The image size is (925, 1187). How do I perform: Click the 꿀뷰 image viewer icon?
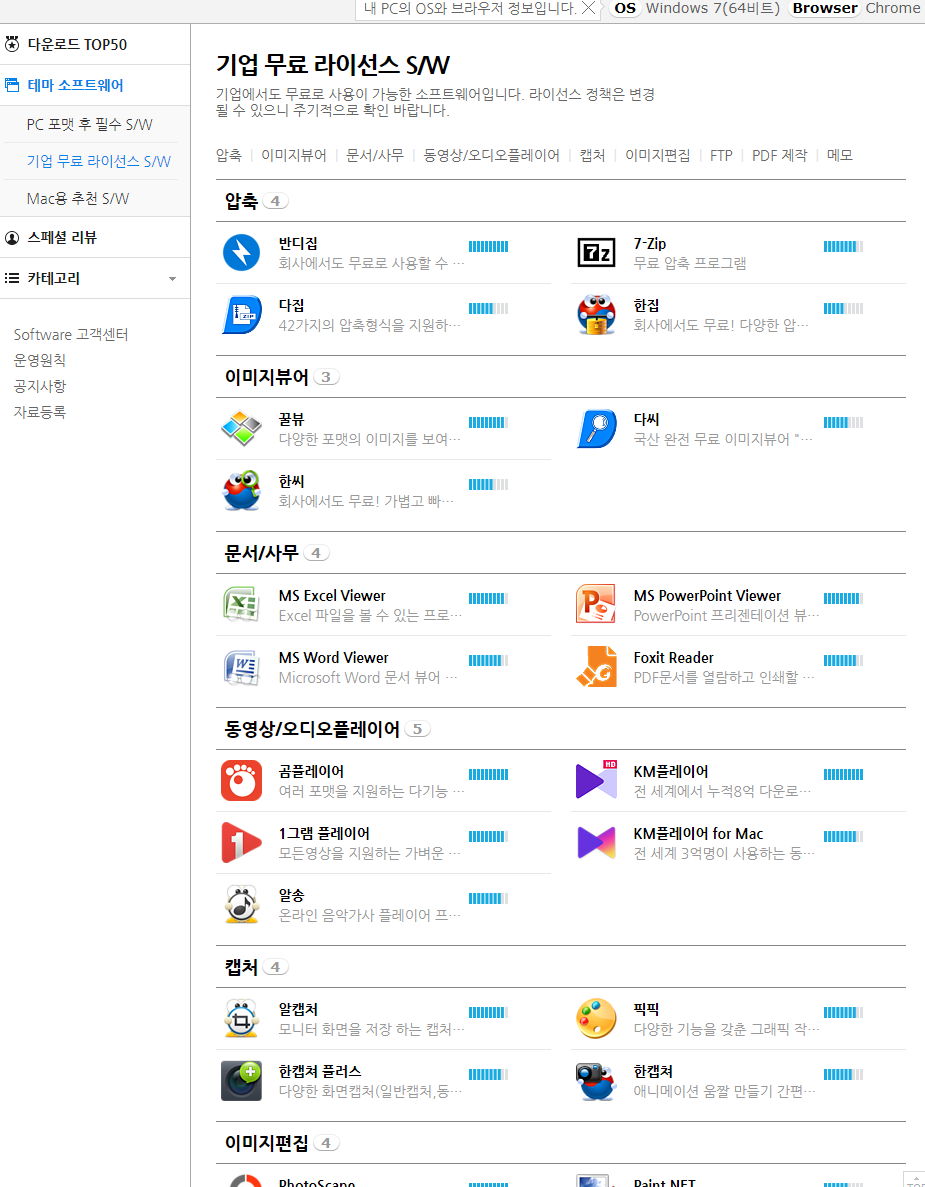pos(241,428)
